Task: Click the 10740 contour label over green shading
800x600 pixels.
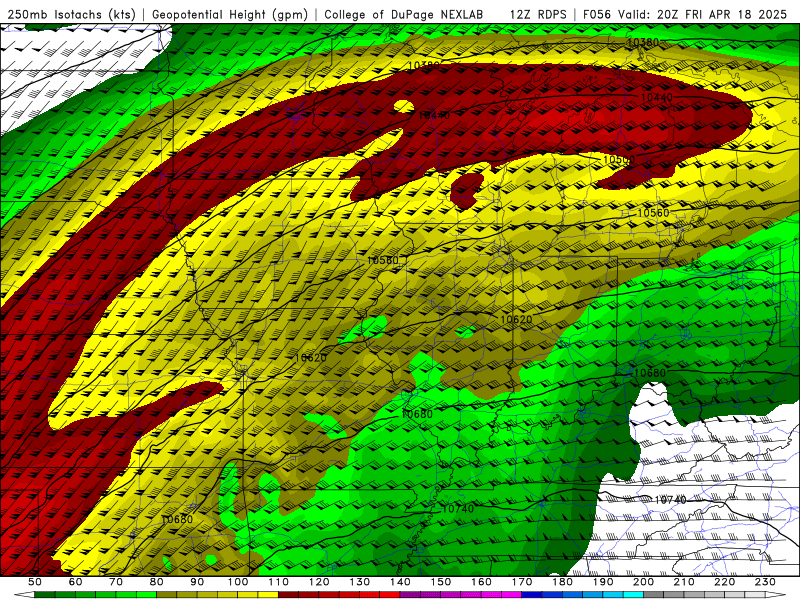Action: click(458, 509)
